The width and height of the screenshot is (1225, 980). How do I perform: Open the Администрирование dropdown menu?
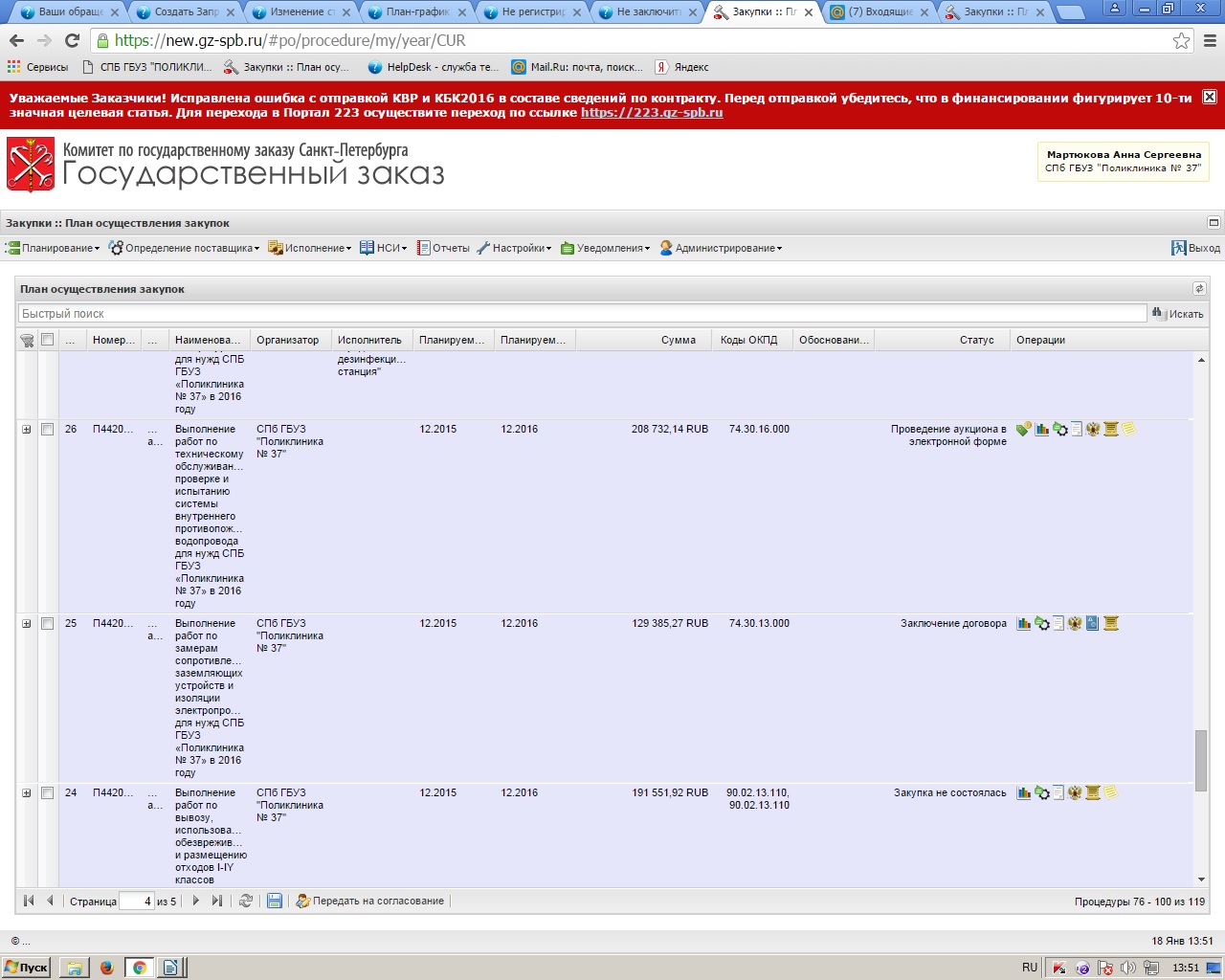coord(721,248)
